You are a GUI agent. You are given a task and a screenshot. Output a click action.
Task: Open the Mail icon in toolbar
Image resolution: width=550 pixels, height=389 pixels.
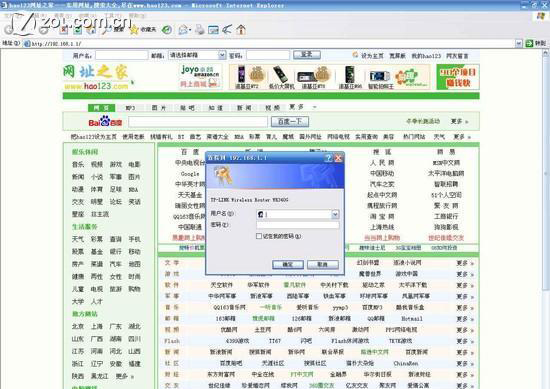click(183, 30)
